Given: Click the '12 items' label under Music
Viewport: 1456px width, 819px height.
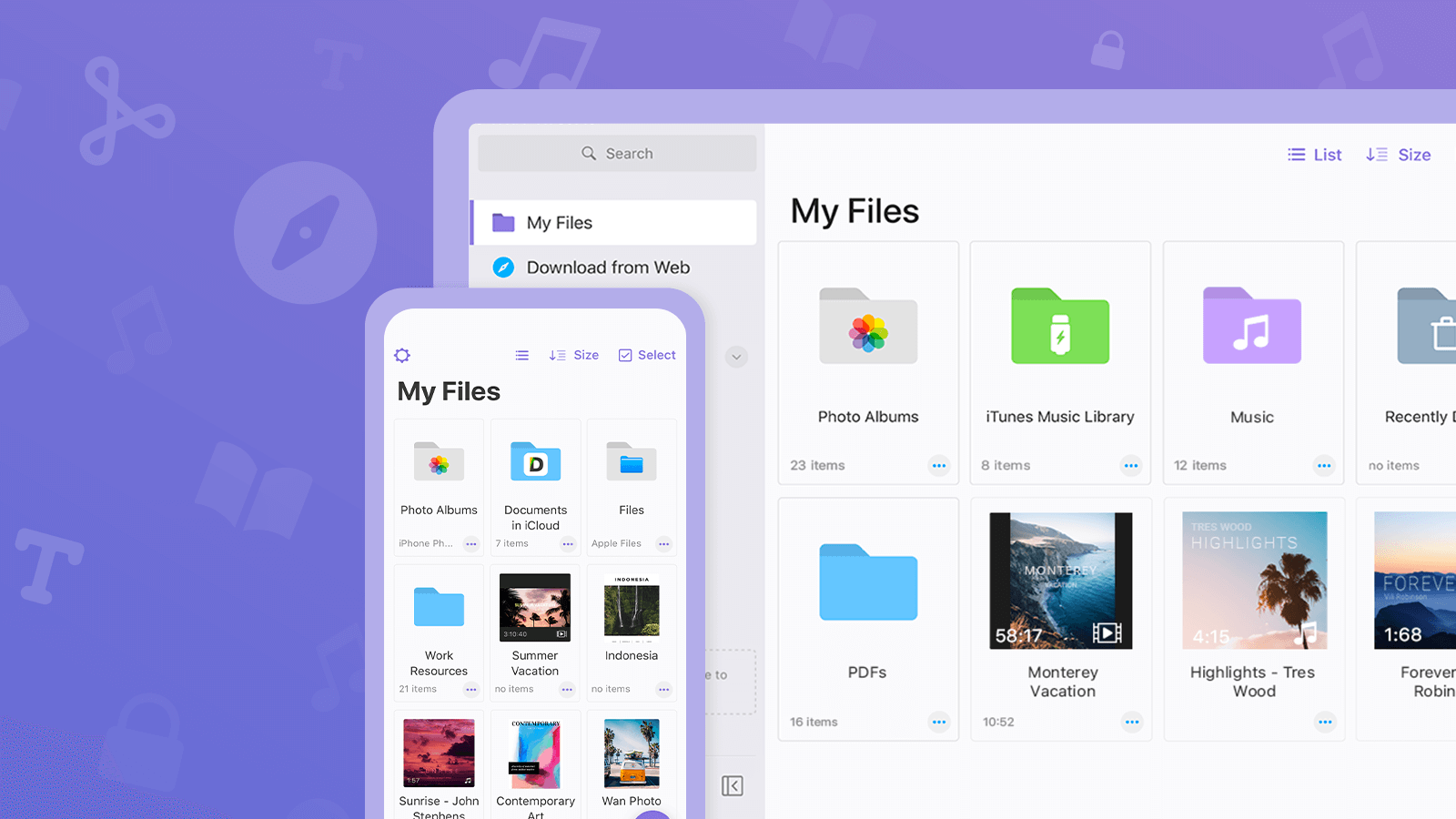Looking at the screenshot, I should click(1200, 466).
